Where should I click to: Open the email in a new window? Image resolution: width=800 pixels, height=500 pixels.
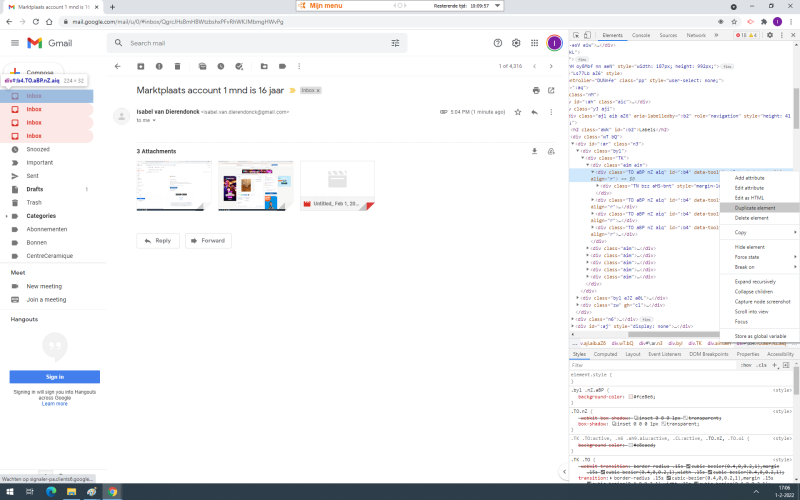tap(551, 90)
